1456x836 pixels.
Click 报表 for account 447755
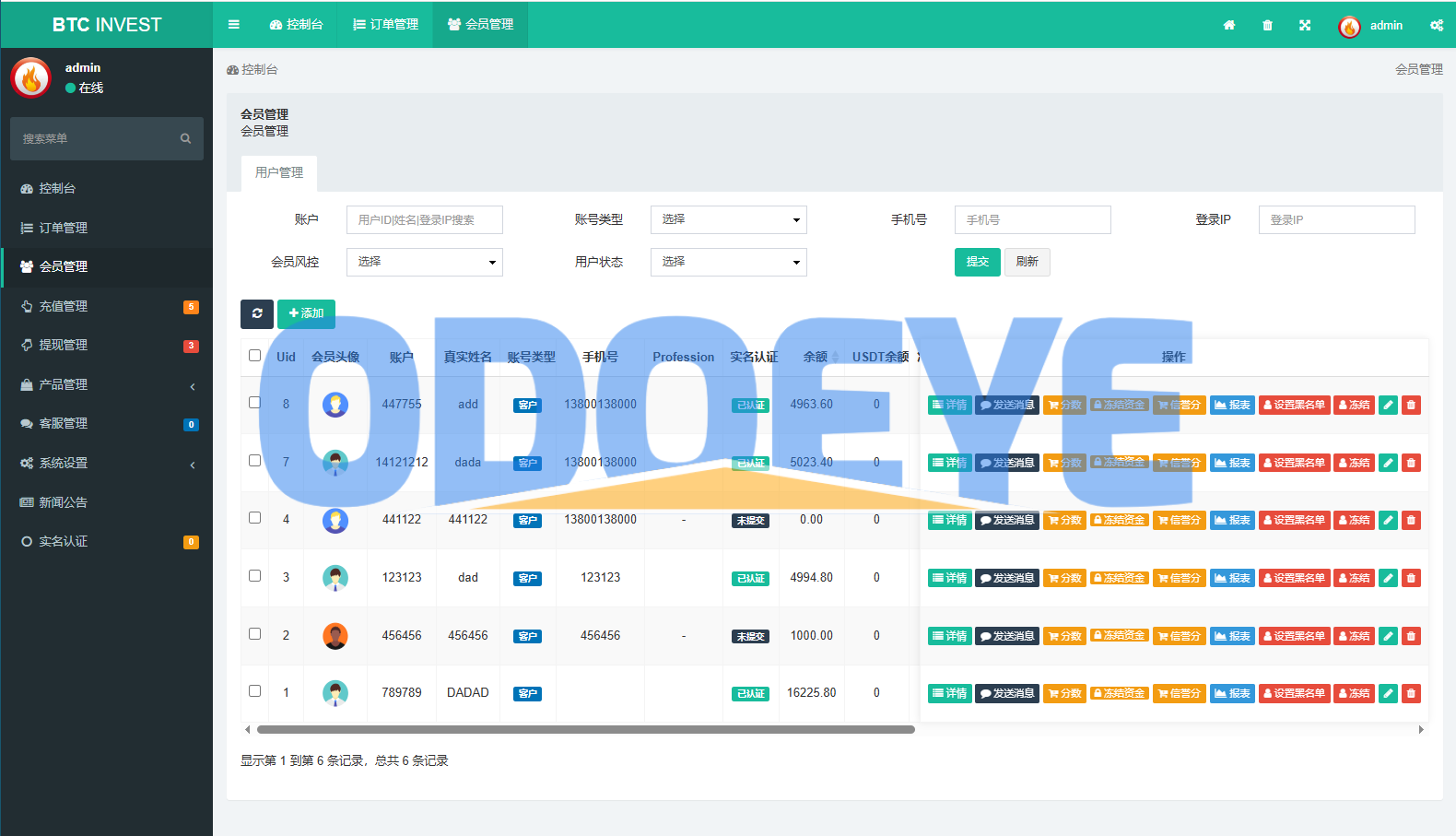click(1232, 405)
